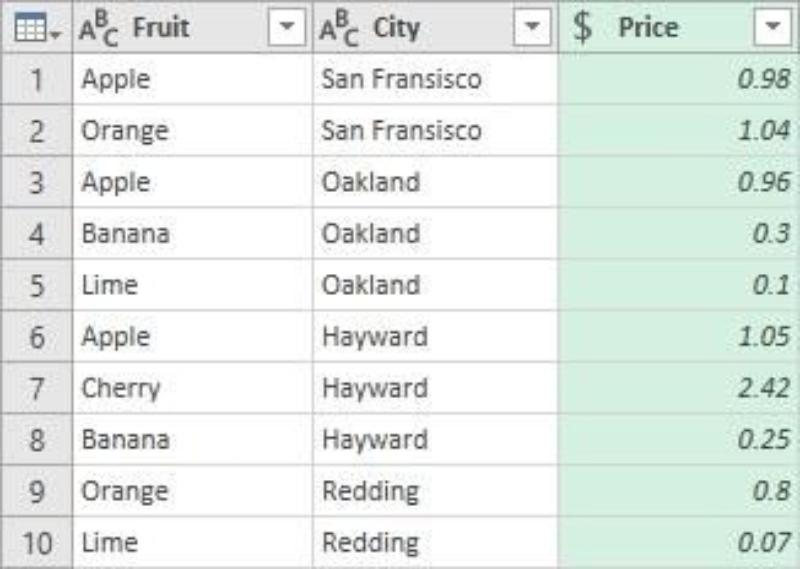
Task: Click the 0.07 price cell
Action: 762,543
